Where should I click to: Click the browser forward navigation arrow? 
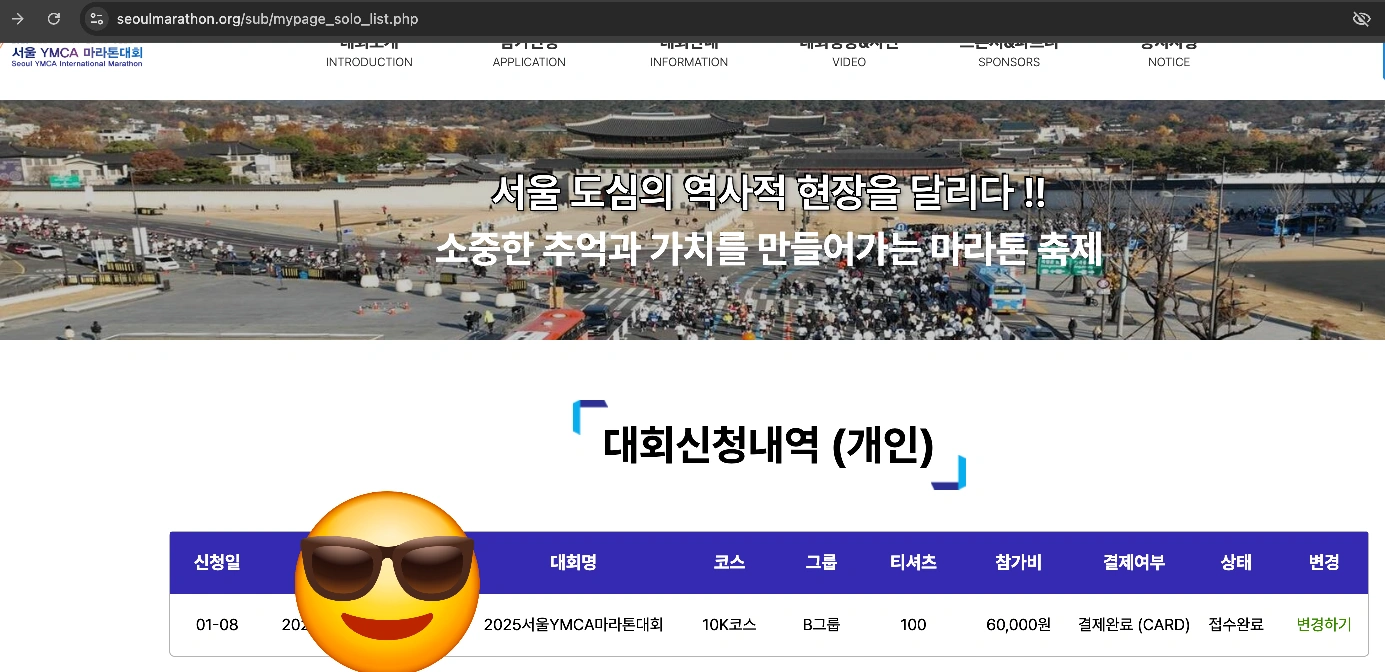click(18, 18)
